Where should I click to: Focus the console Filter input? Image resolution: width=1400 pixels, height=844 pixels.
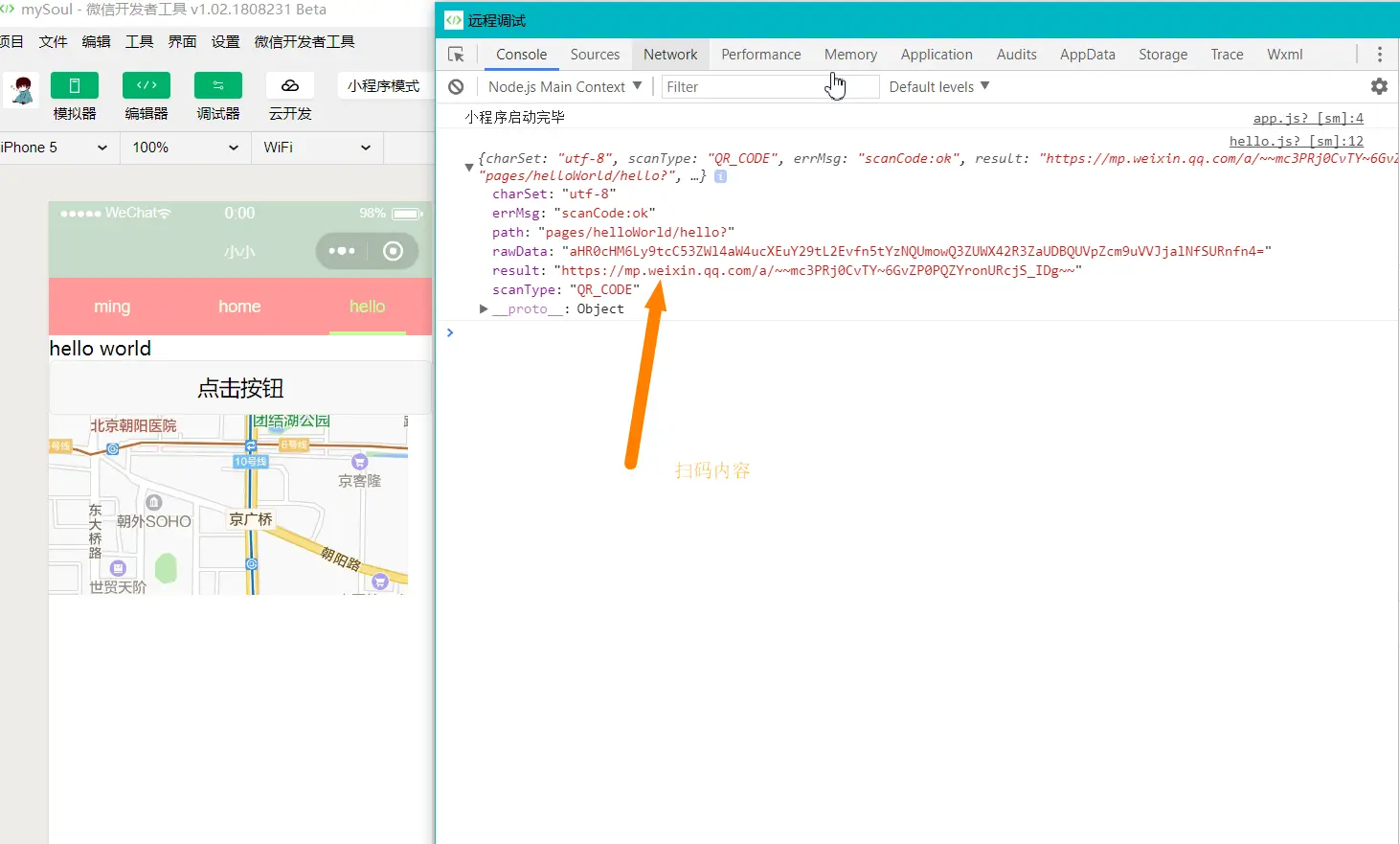[x=770, y=87]
